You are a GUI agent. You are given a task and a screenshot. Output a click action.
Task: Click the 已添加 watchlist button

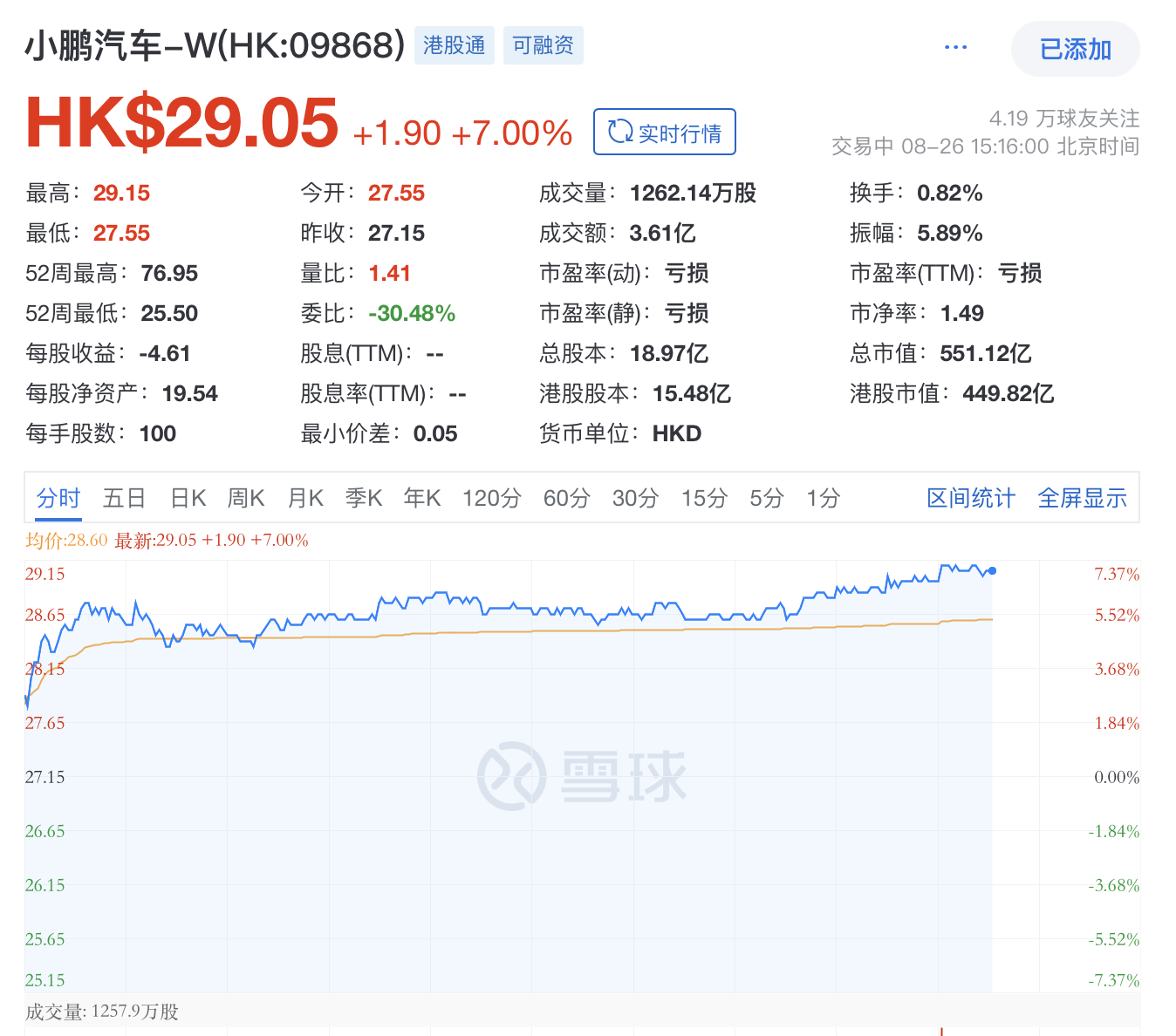(1075, 49)
